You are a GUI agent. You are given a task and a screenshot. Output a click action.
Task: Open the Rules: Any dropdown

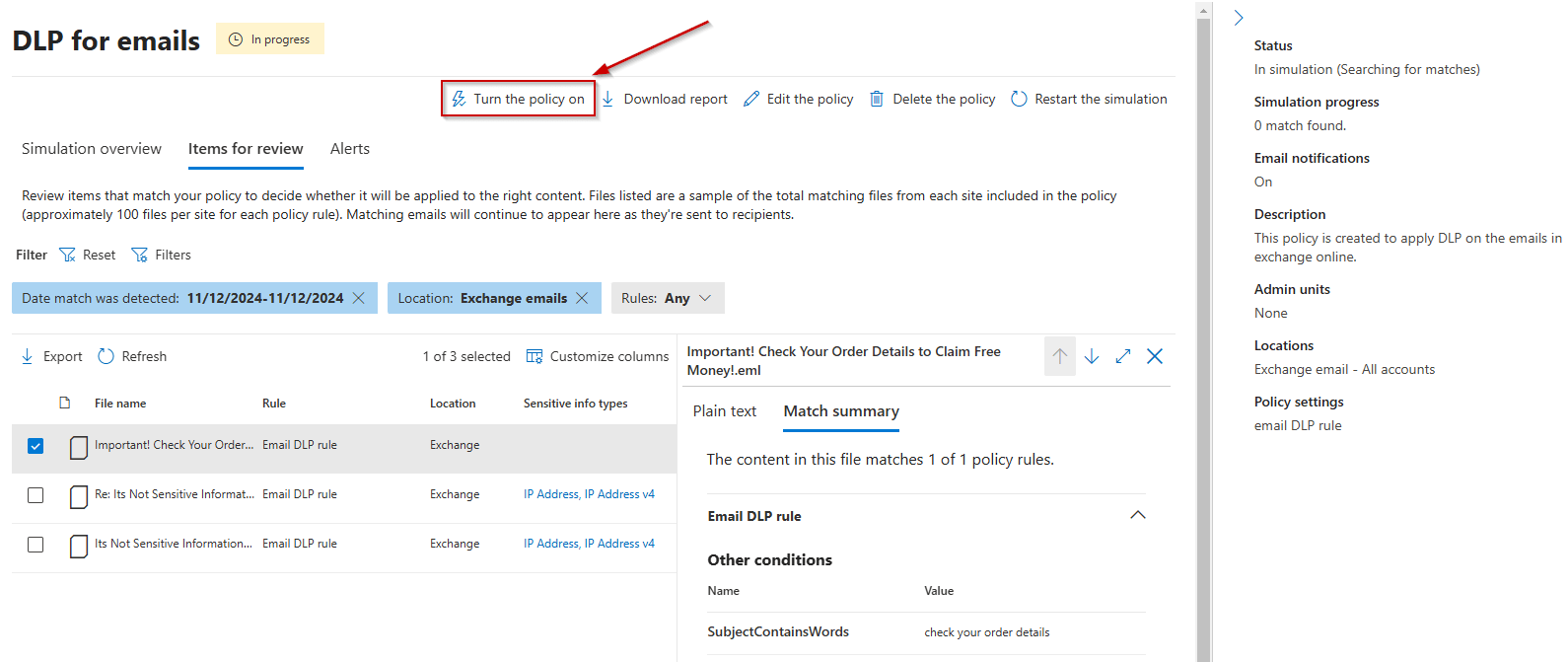click(668, 298)
